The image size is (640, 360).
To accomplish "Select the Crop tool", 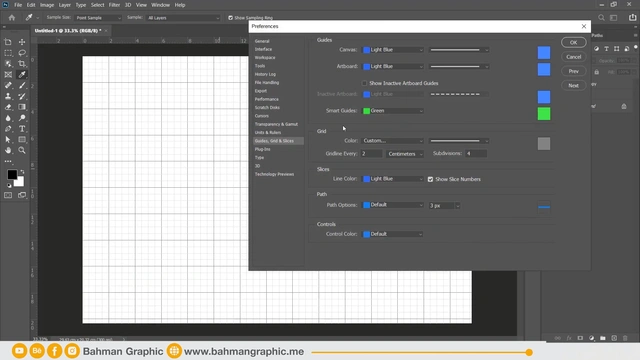I will (22, 64).
